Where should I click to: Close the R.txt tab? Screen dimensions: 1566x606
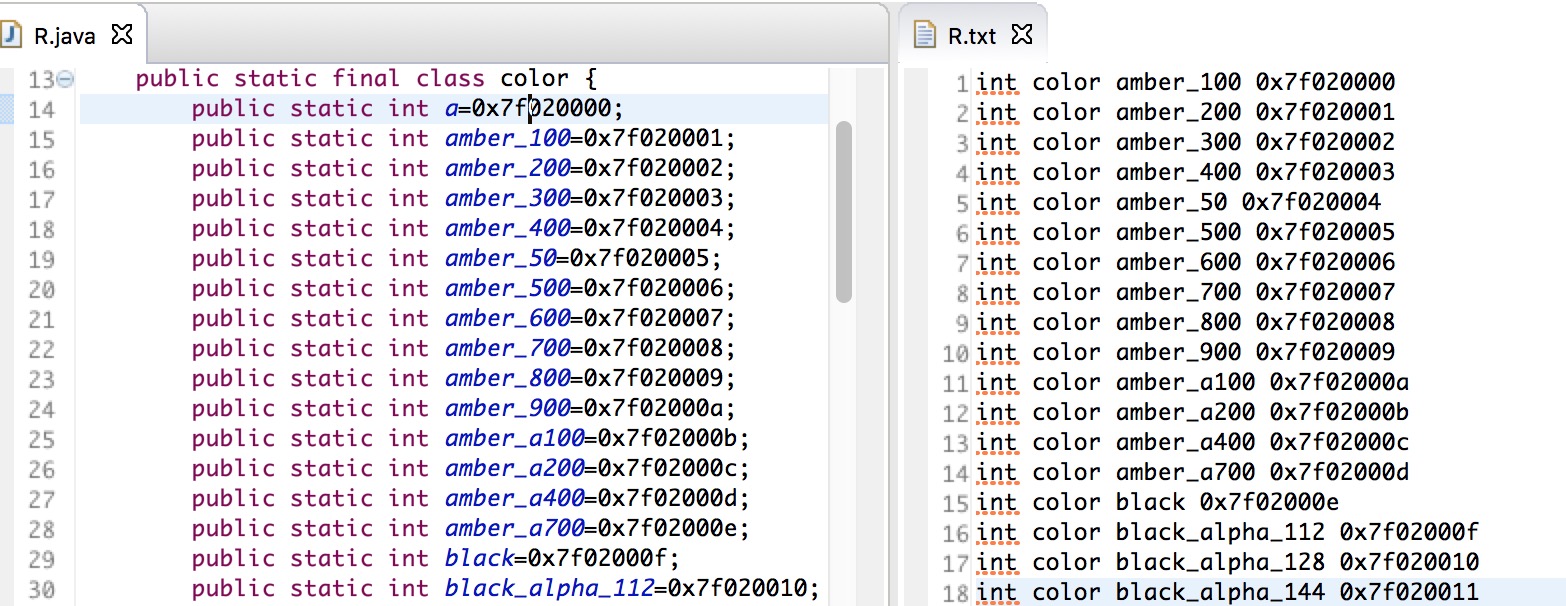pos(1021,36)
